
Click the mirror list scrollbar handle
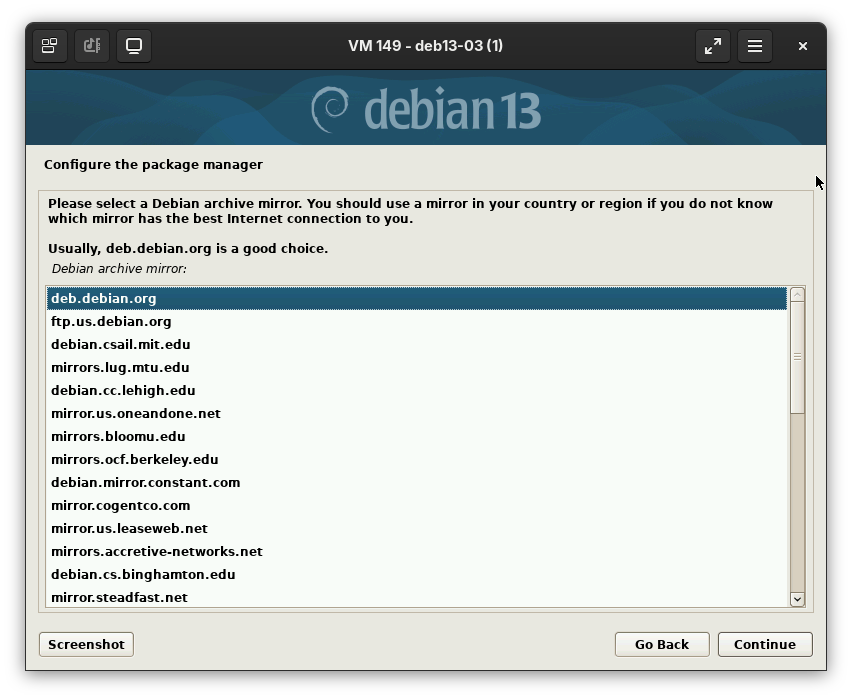tap(797, 358)
